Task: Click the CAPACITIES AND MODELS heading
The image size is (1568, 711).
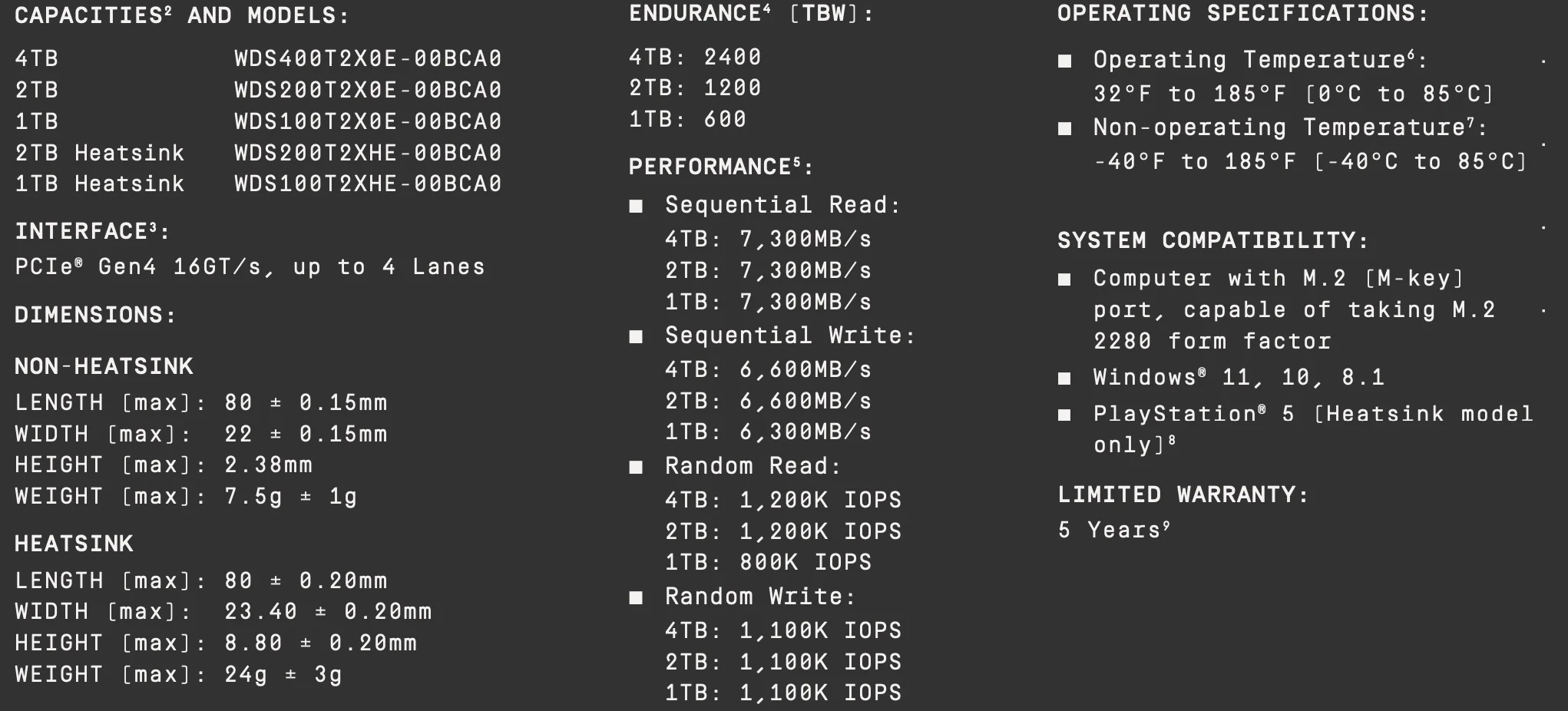Action: pos(181,15)
